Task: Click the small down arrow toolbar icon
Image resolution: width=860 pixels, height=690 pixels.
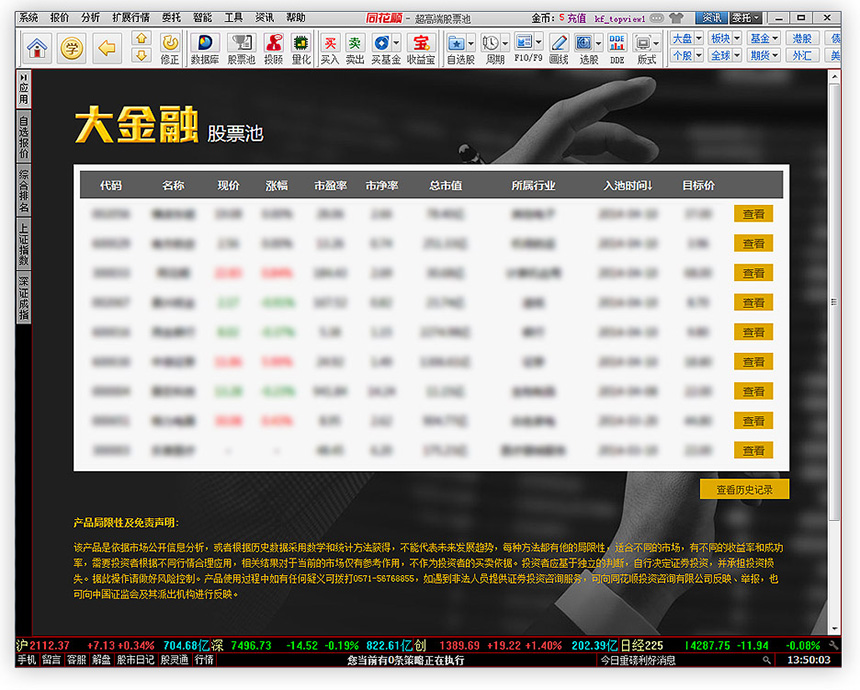Action: click(x=142, y=55)
